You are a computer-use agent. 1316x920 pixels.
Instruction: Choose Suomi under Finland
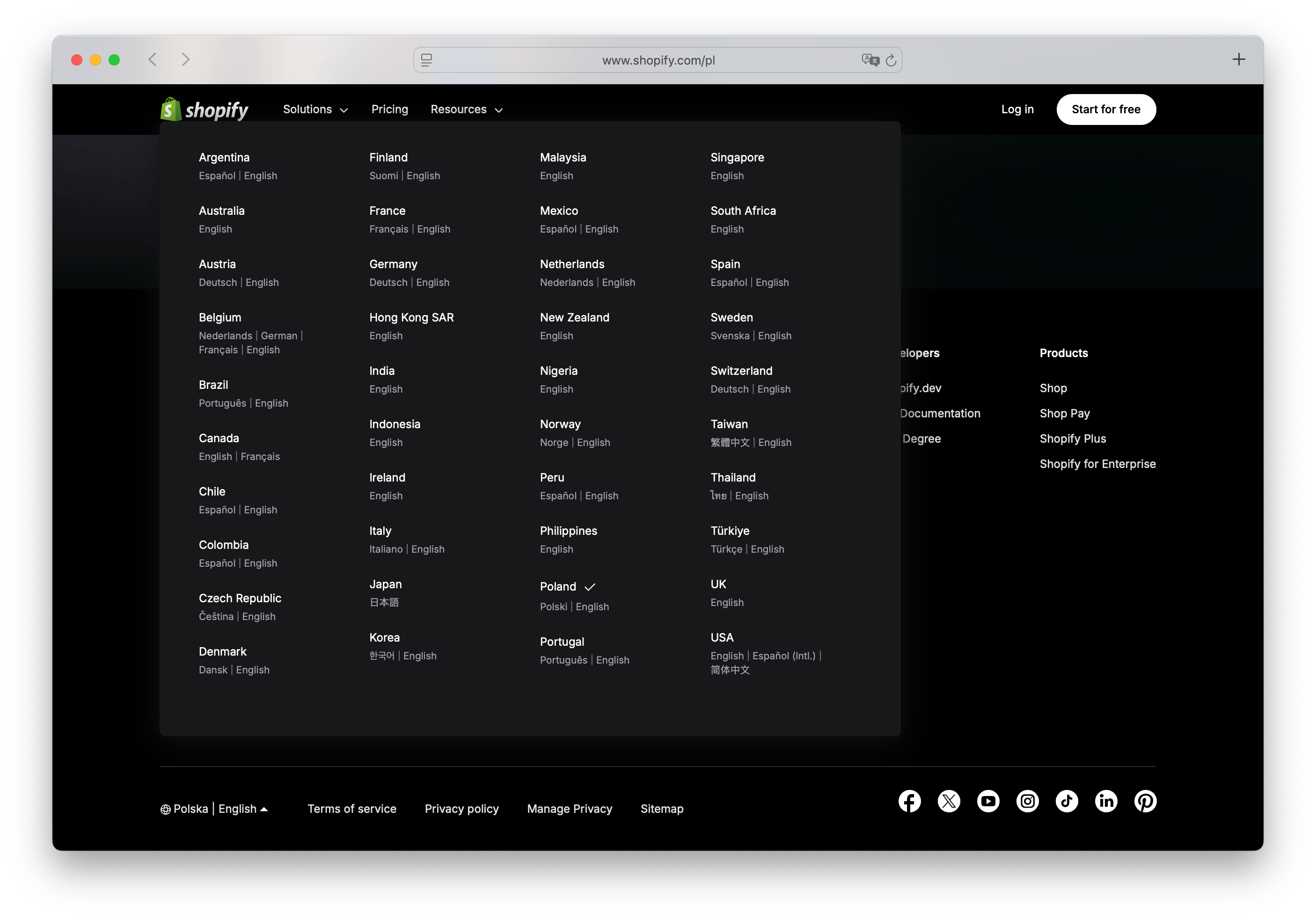383,176
